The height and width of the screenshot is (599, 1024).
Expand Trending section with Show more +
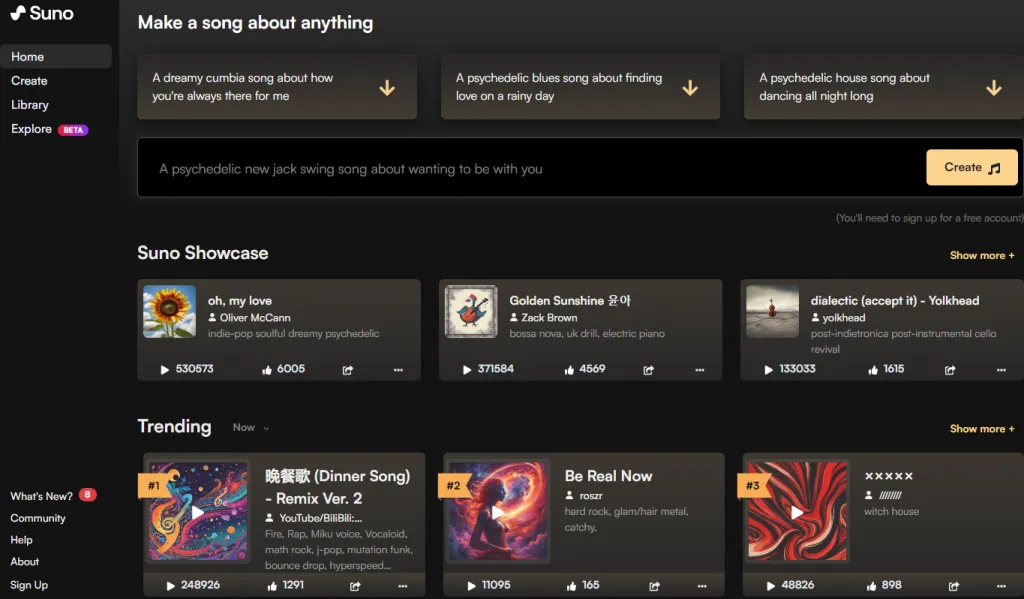coord(982,429)
